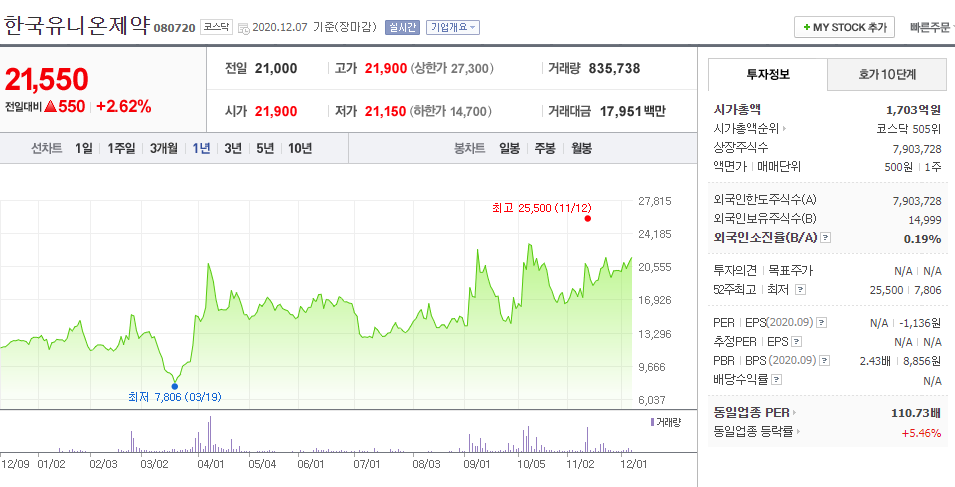The height and width of the screenshot is (487, 955).
Task: Click the 거래량 835,738 value
Action: (615, 68)
